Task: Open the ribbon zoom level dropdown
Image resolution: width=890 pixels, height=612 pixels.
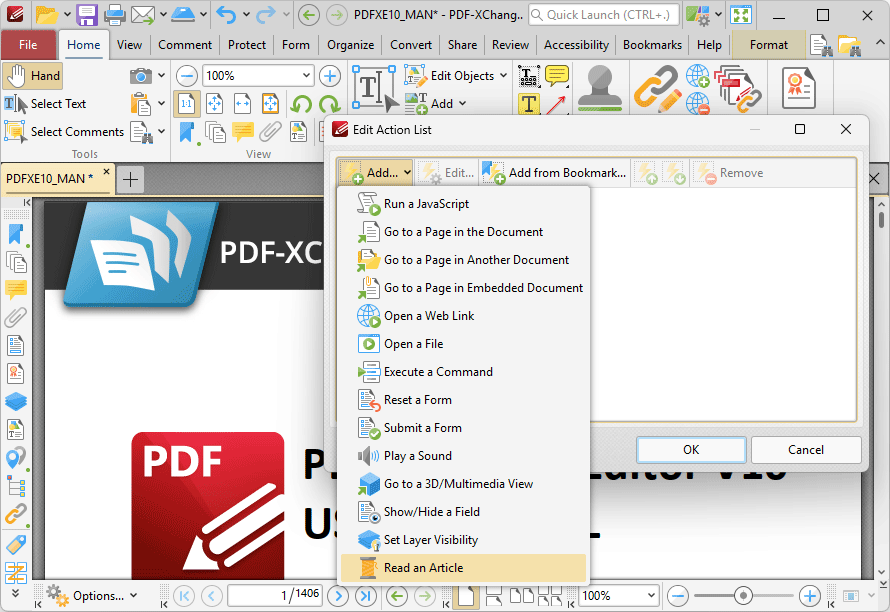Action: pos(306,76)
